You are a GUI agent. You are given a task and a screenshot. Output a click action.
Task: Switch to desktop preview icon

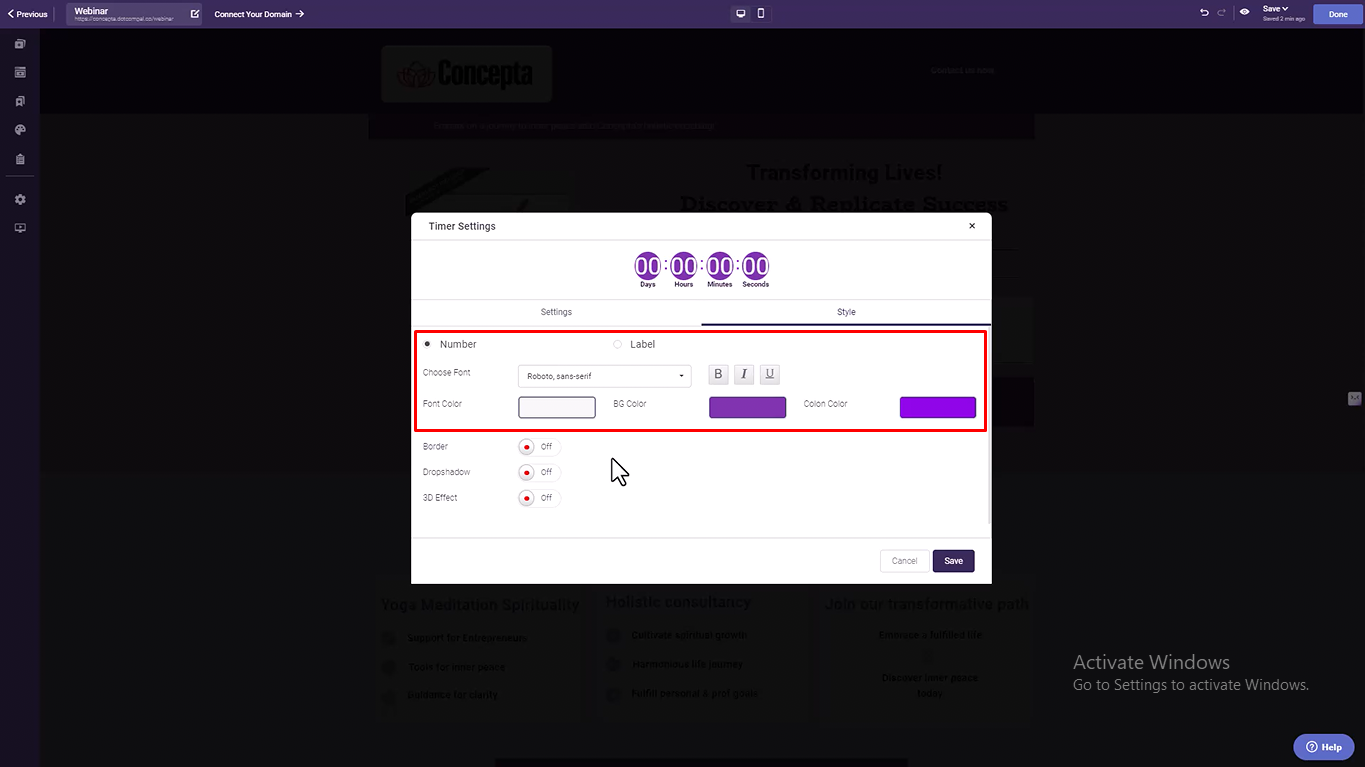pos(741,13)
